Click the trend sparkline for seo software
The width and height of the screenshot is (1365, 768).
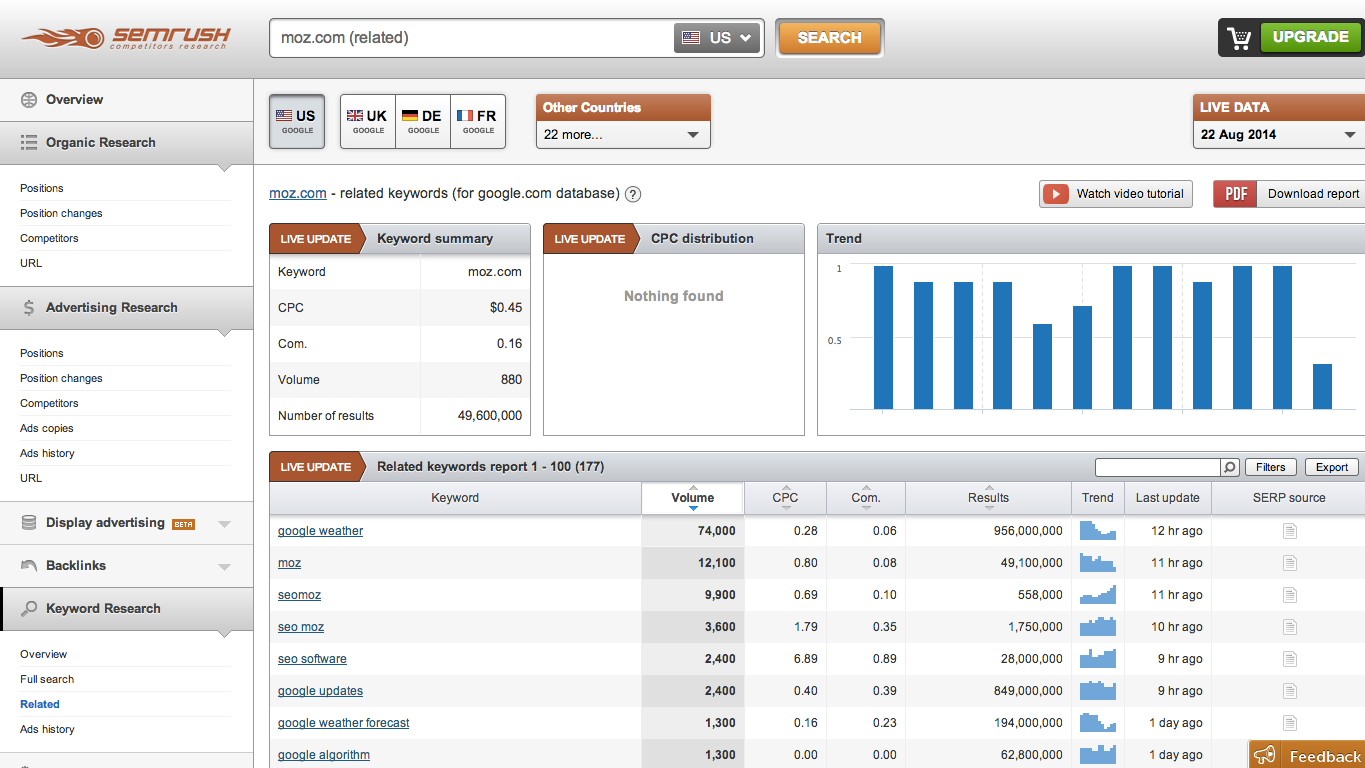[1097, 659]
